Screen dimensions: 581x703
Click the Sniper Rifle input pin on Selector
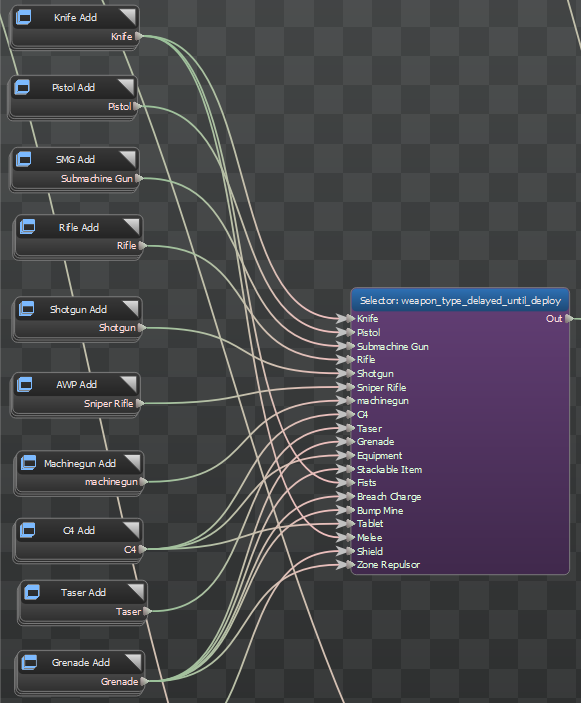[351, 387]
